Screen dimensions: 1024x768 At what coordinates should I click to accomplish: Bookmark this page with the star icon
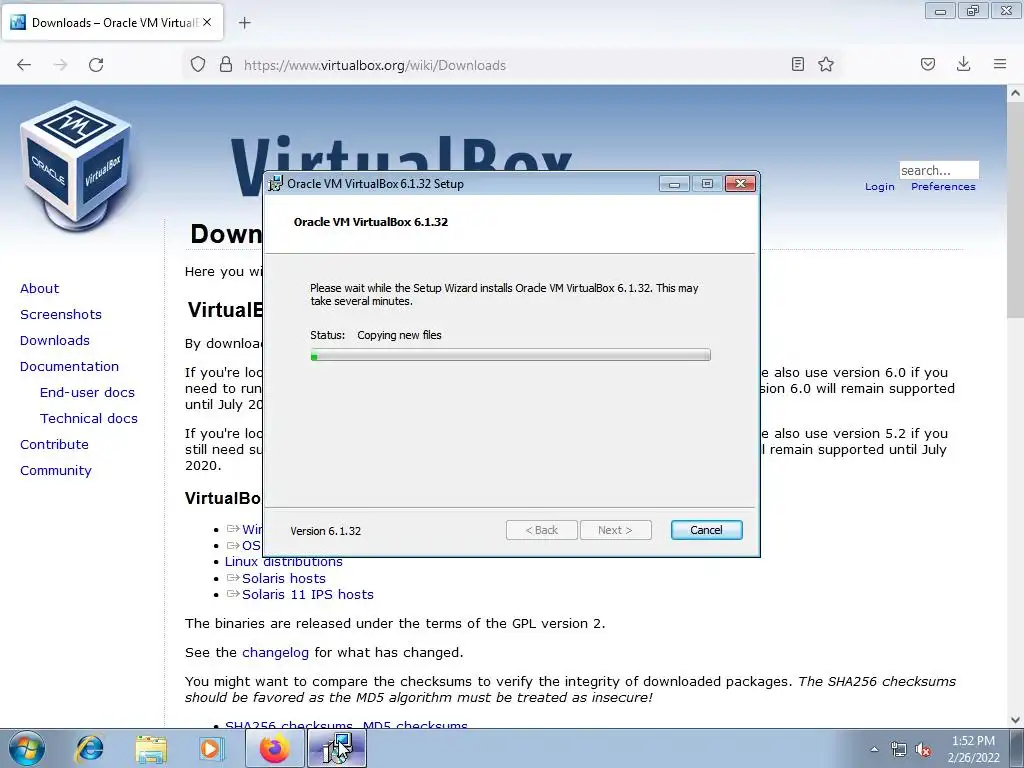826,64
